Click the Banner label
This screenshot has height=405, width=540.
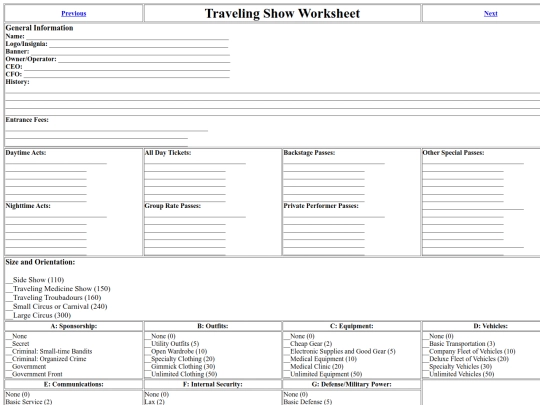(17, 51)
